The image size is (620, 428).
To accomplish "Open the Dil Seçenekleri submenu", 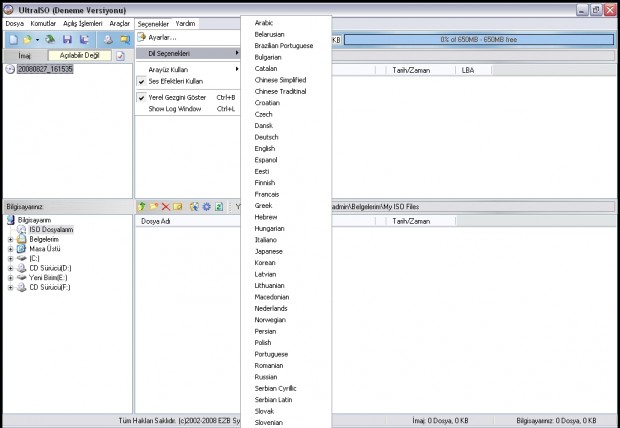I will click(x=188, y=53).
